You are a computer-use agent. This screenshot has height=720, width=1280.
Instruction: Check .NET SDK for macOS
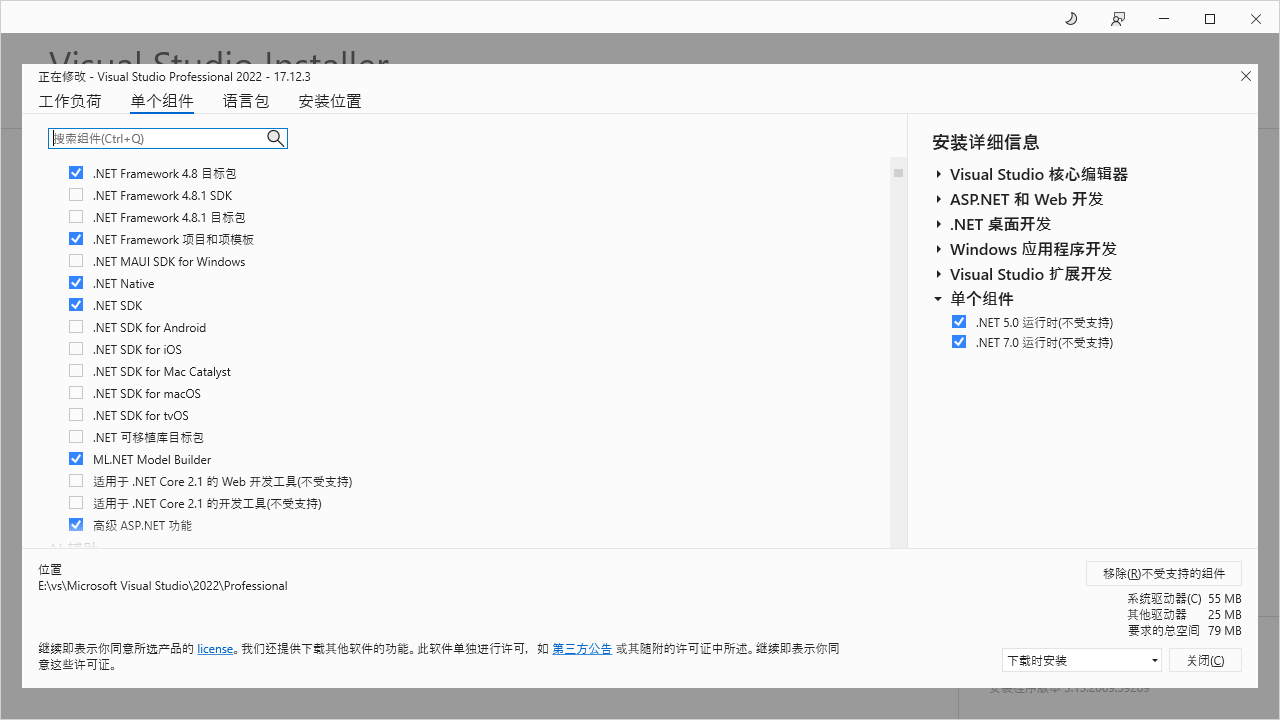(x=76, y=393)
